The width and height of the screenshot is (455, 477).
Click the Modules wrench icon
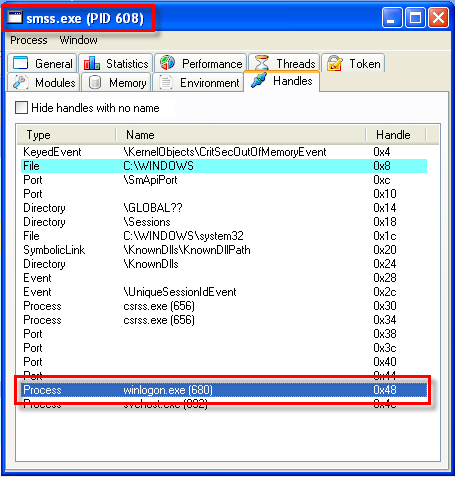[x=21, y=82]
